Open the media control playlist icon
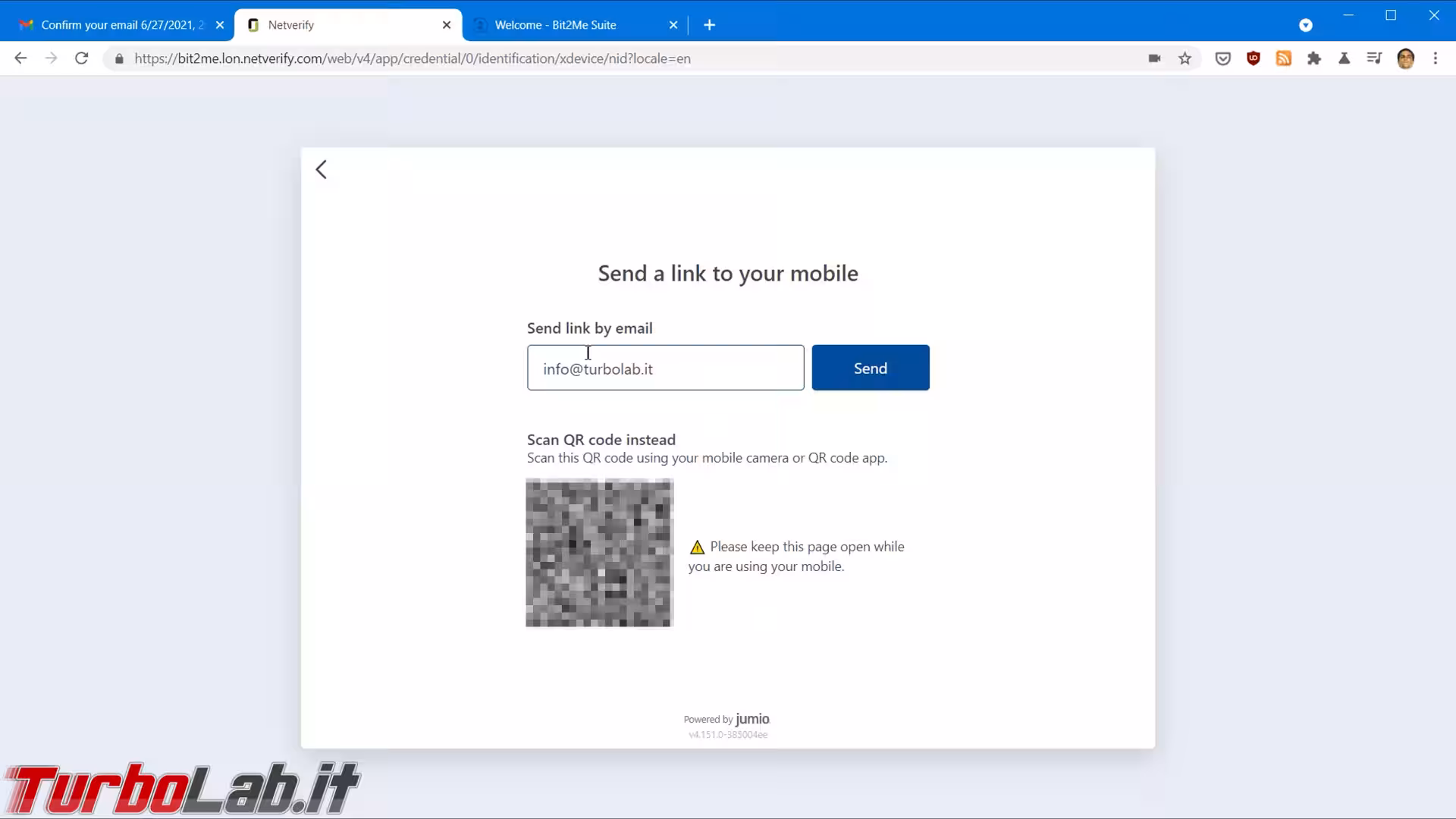Screen dimensions: 1456x819 pos(1374,58)
